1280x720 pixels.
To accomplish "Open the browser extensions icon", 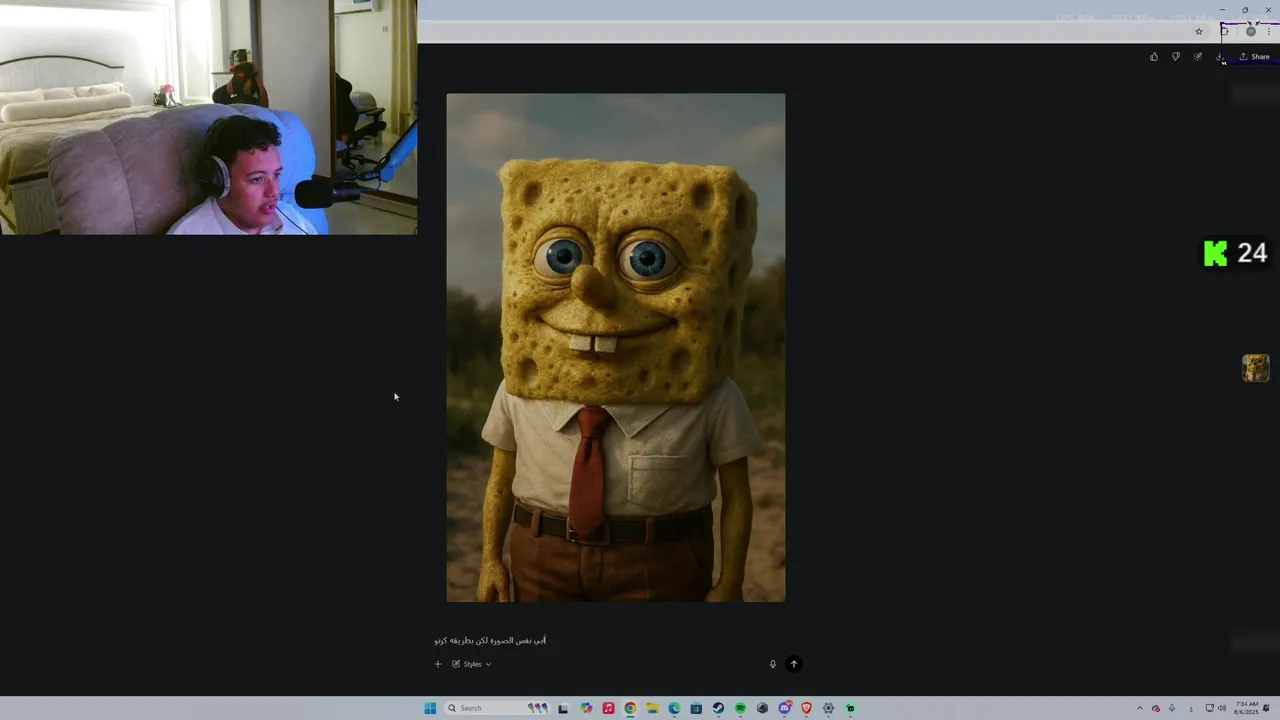I will click(x=1224, y=31).
